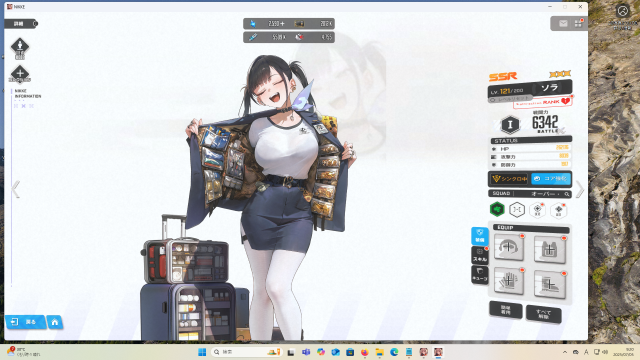The image size is (640, 360).
Task: Open the mail envelope icon
Action: tap(563, 24)
